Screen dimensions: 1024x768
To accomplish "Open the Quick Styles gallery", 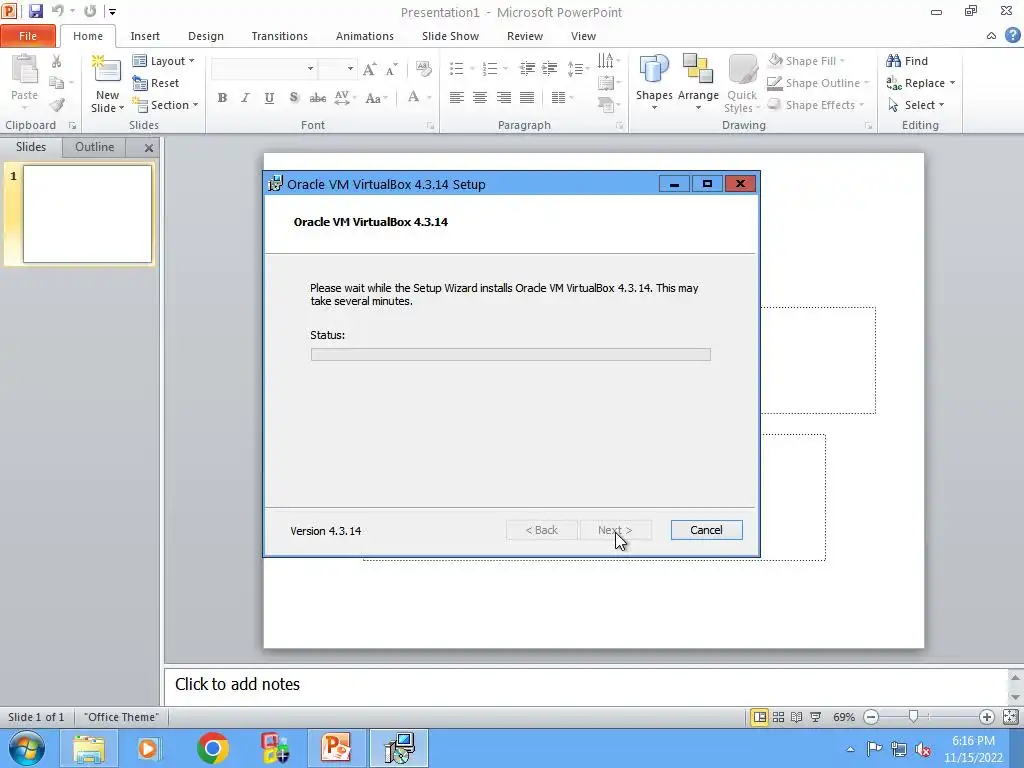I will coord(743,84).
